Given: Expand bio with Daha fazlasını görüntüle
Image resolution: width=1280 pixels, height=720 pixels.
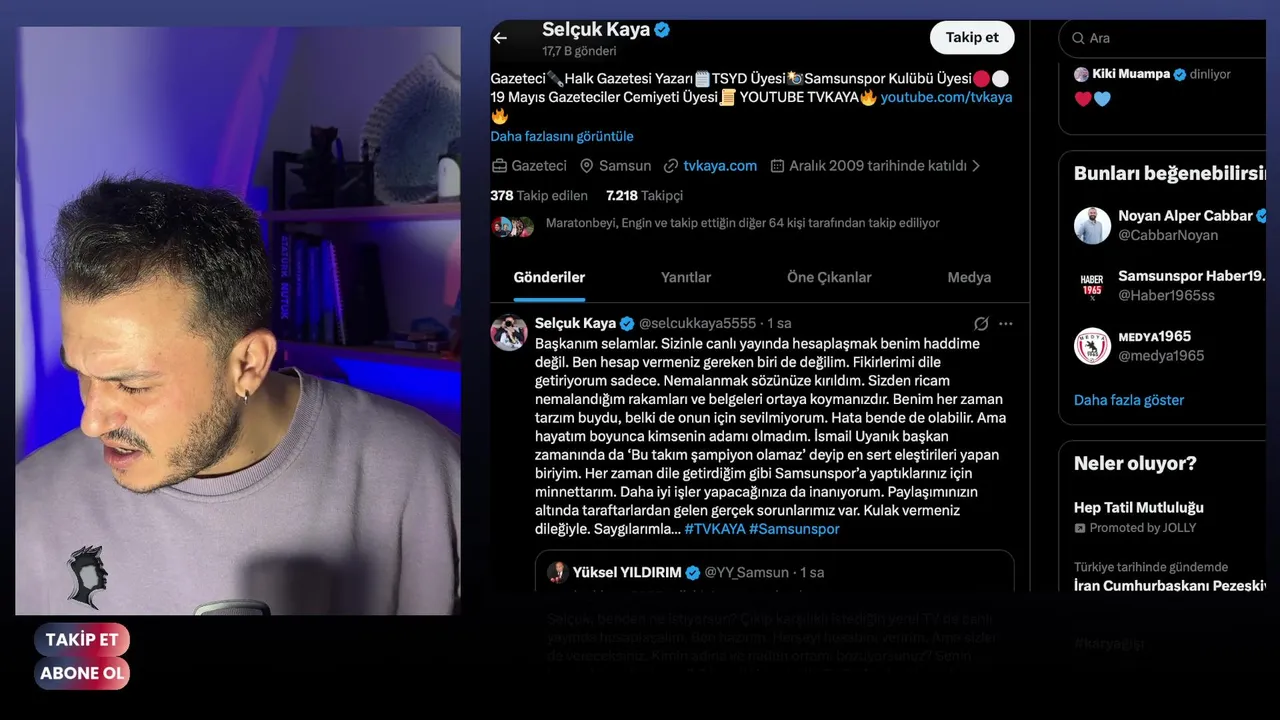Looking at the screenshot, I should click(562, 136).
